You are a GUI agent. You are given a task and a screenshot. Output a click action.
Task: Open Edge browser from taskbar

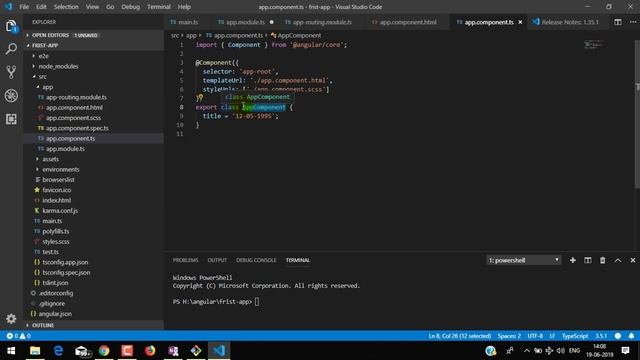[x=58, y=351]
